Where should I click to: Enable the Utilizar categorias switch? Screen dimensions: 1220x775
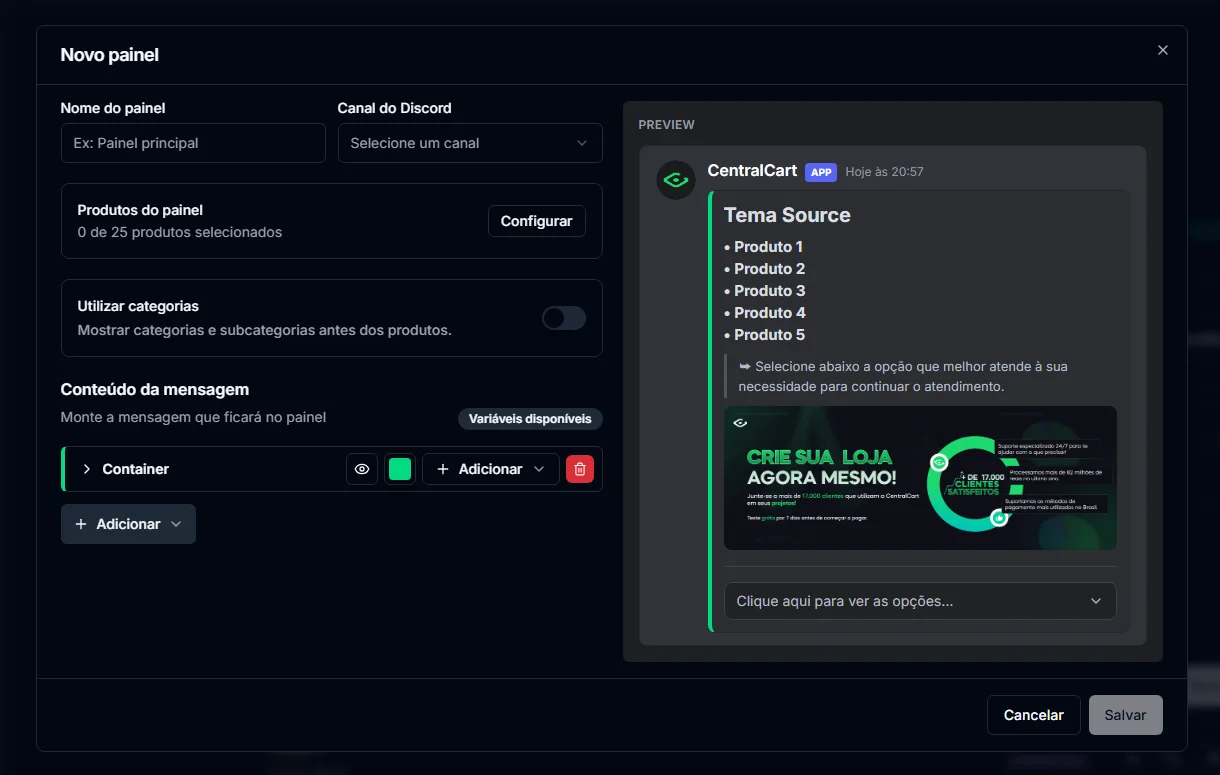pos(564,318)
